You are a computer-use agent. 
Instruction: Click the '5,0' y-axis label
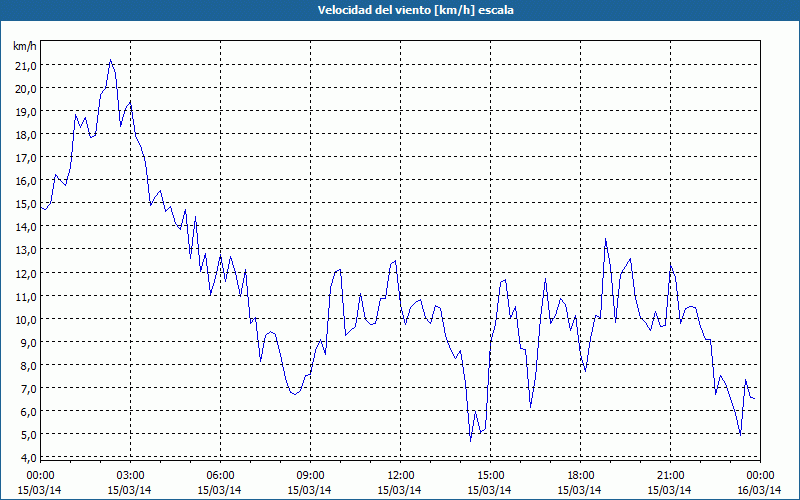(29, 435)
